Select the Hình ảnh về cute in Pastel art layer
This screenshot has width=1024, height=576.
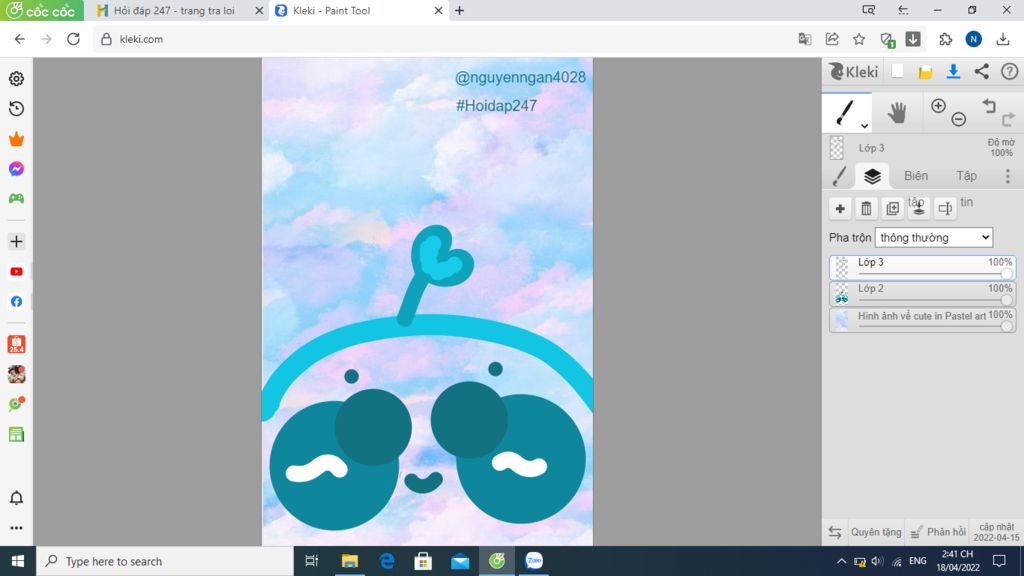coord(922,320)
